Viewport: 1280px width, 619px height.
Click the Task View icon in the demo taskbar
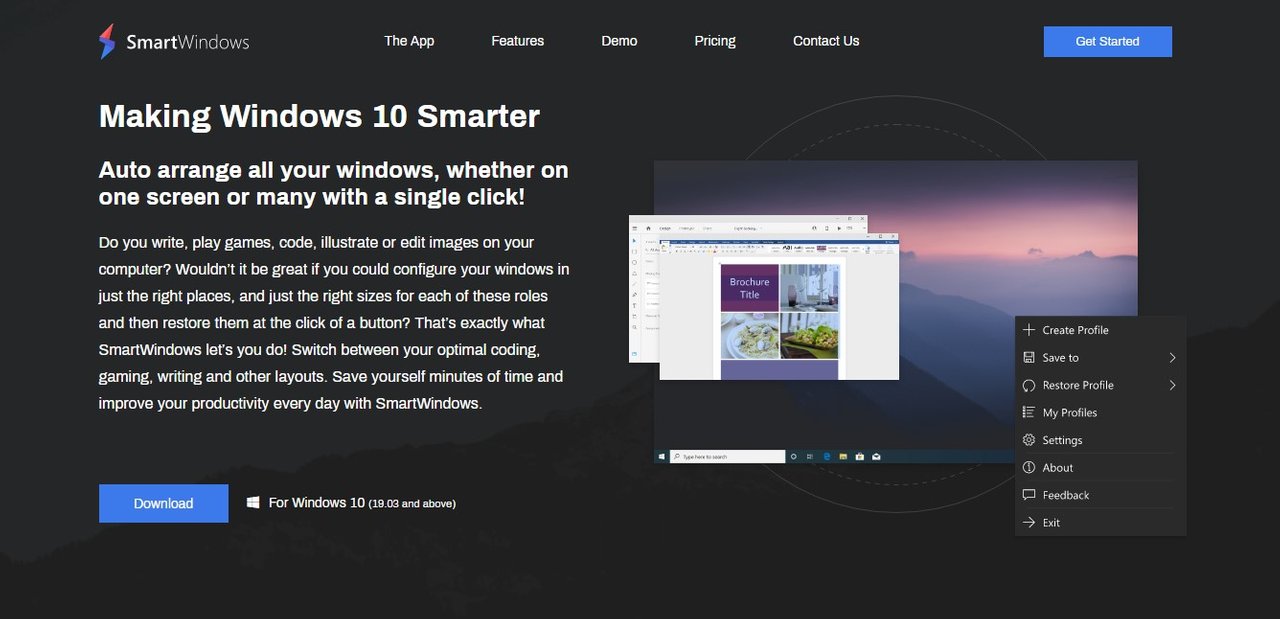click(810, 456)
